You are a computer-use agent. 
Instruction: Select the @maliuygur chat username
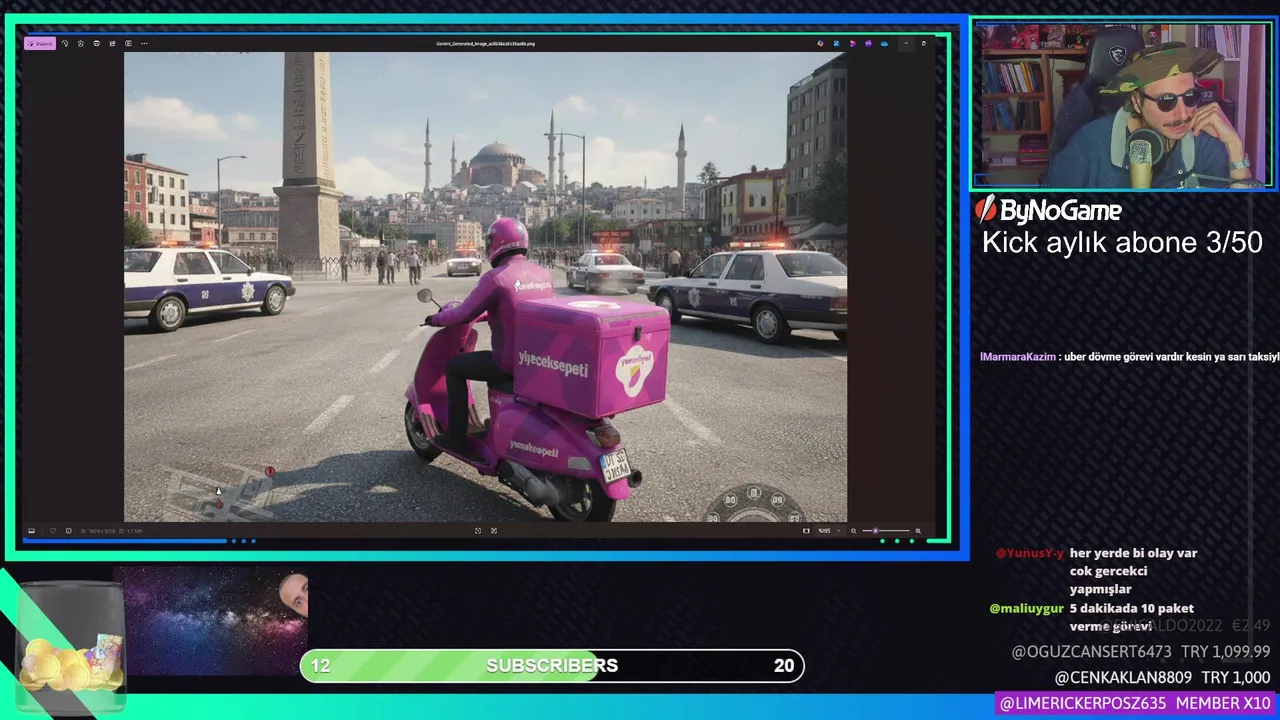[x=1027, y=608]
